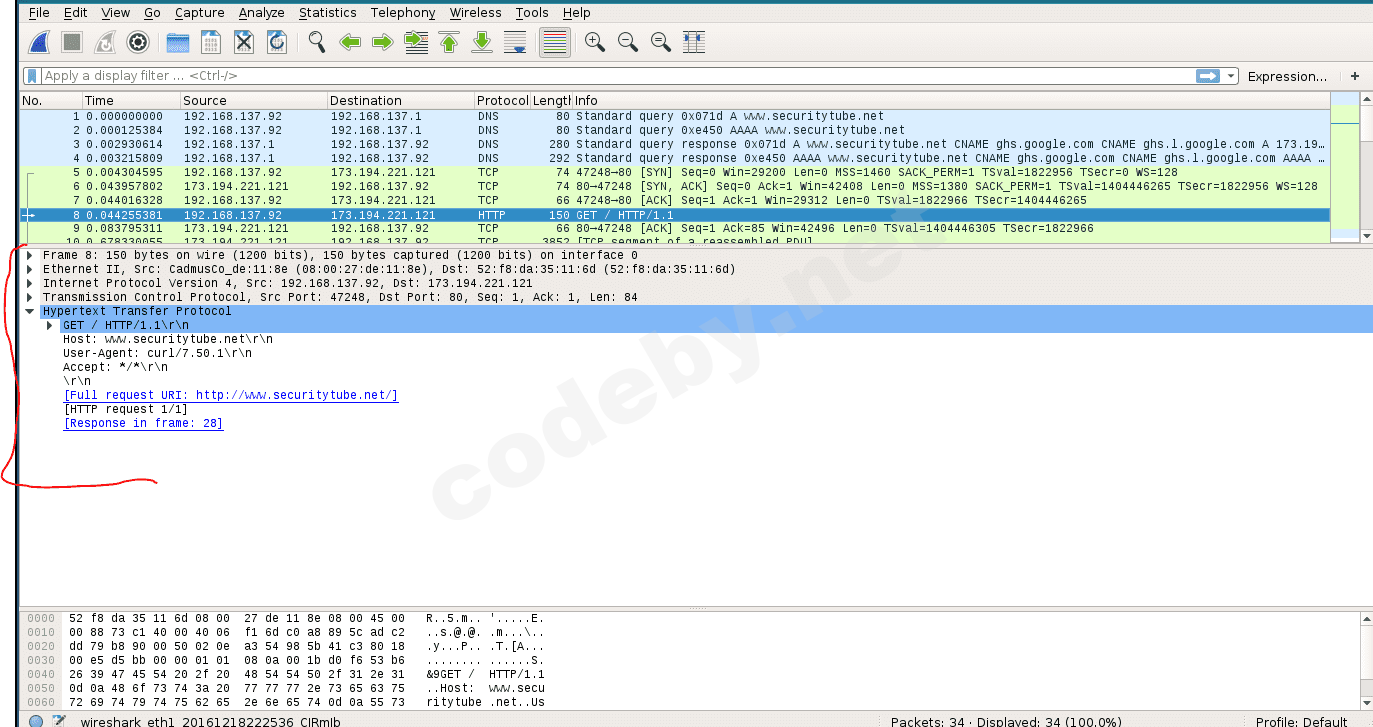Screen dimensions: 1373x727
Task: Go forward to the next packet in history
Action: [383, 42]
